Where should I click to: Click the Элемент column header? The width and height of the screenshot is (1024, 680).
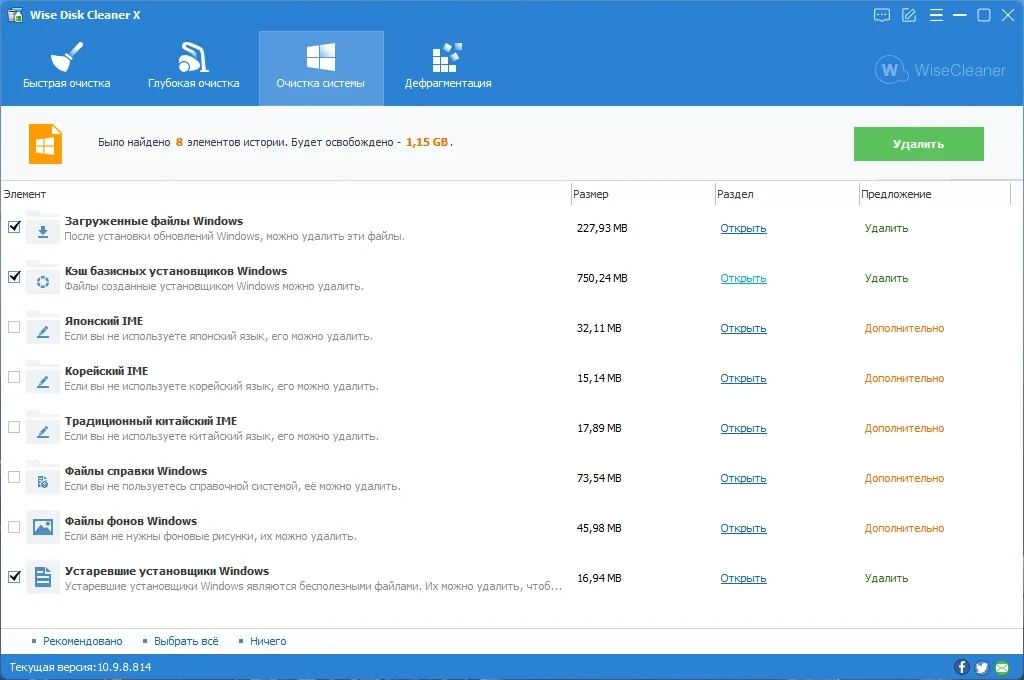pyautogui.click(x=25, y=194)
